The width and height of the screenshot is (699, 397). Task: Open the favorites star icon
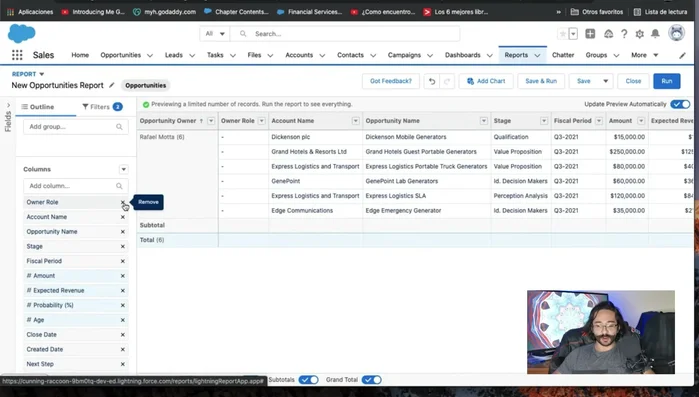pos(563,34)
